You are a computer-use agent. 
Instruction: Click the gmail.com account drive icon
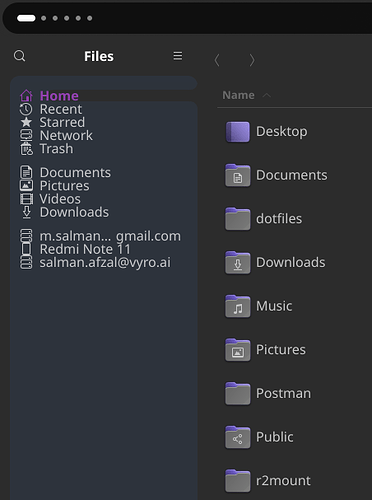pyautogui.click(x=26, y=236)
